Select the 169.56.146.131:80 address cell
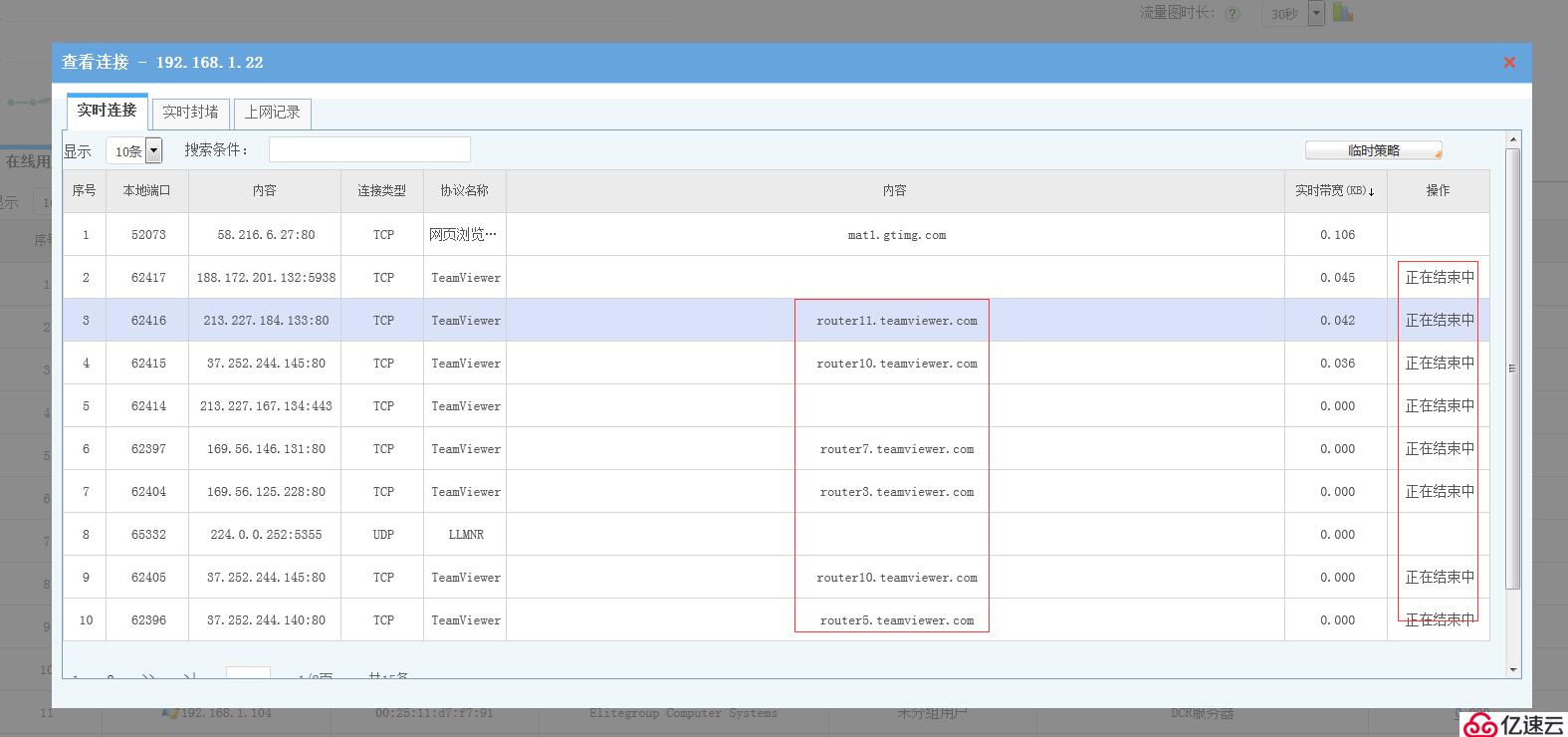Viewport: 1568px width, 737px height. click(266, 449)
